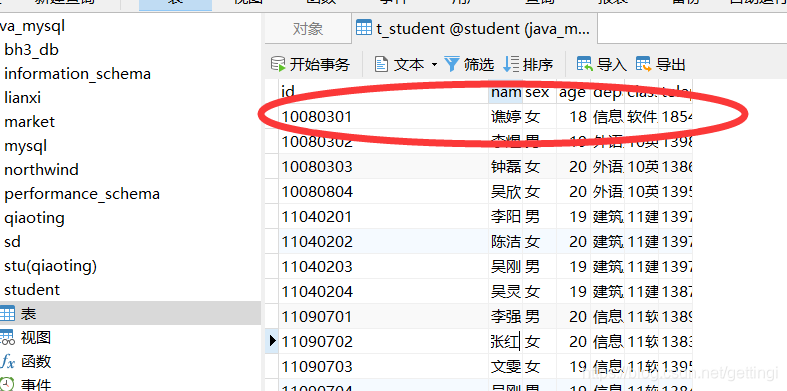Click the 筛选 filter funnel button
The height and width of the screenshot is (391, 787).
469,65
